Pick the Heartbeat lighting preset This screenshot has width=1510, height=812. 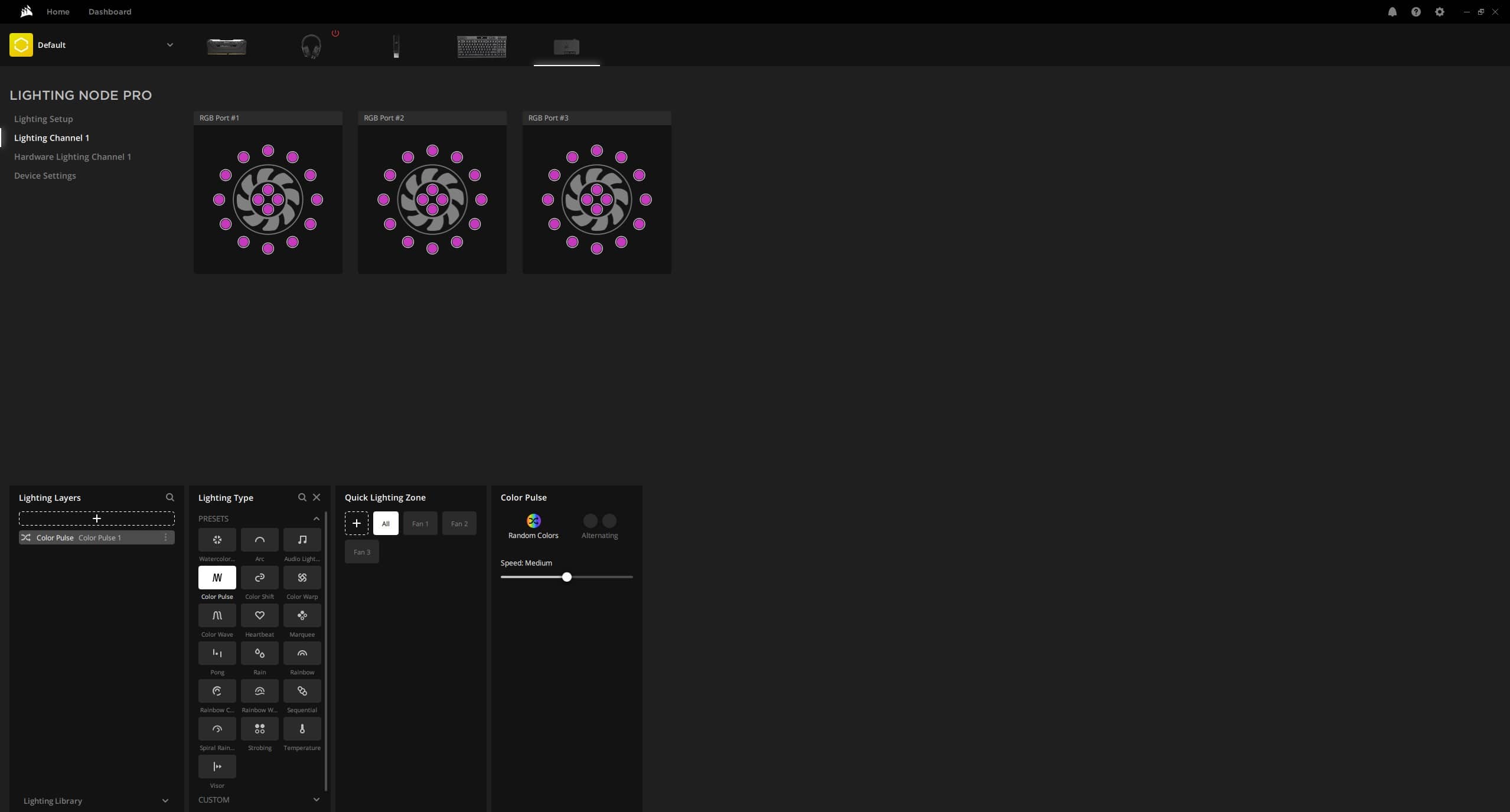tap(259, 615)
